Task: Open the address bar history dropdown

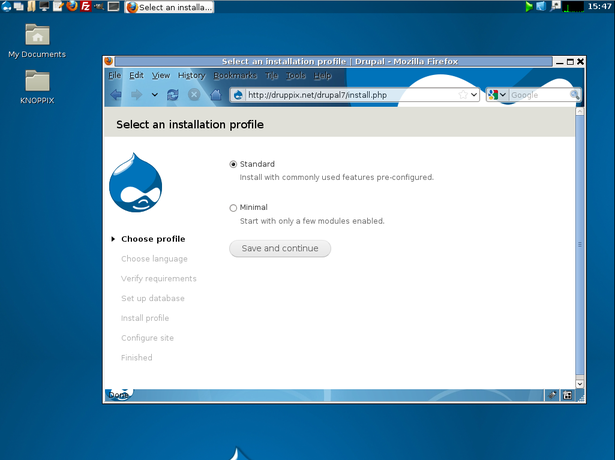Action: coord(474,95)
